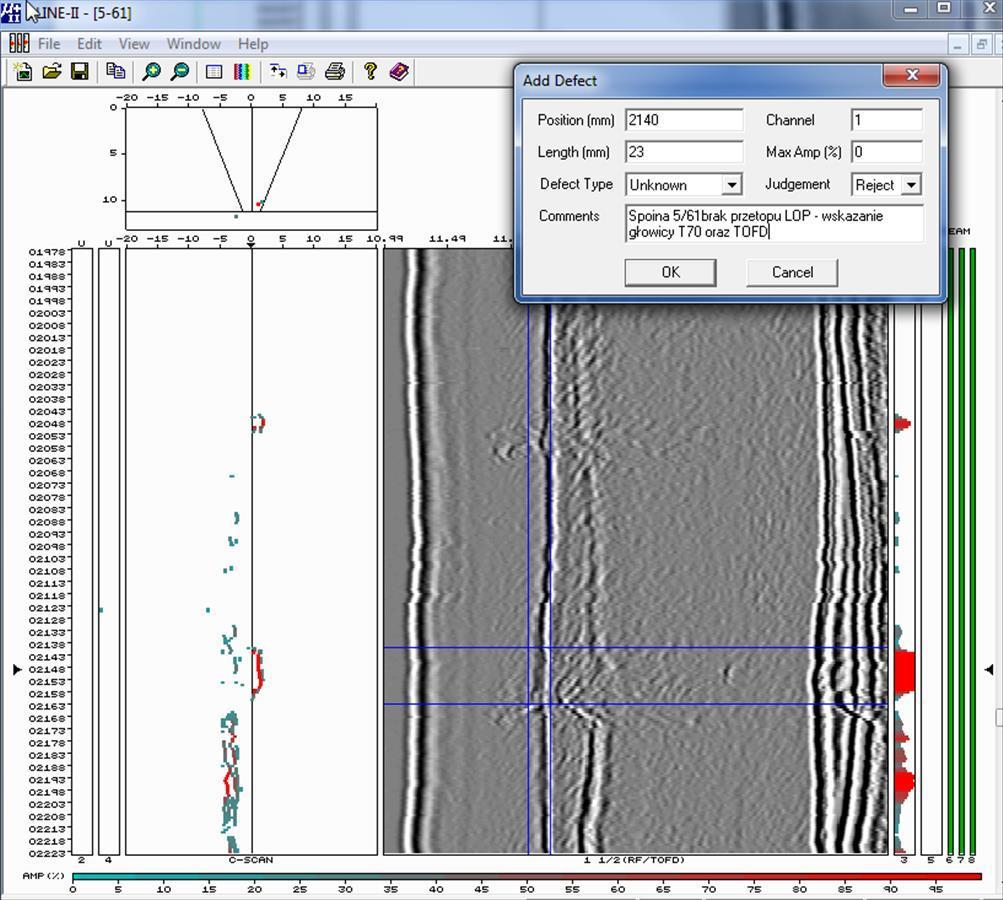1003x900 pixels.
Task: Confirm the defect with OK
Action: click(670, 272)
